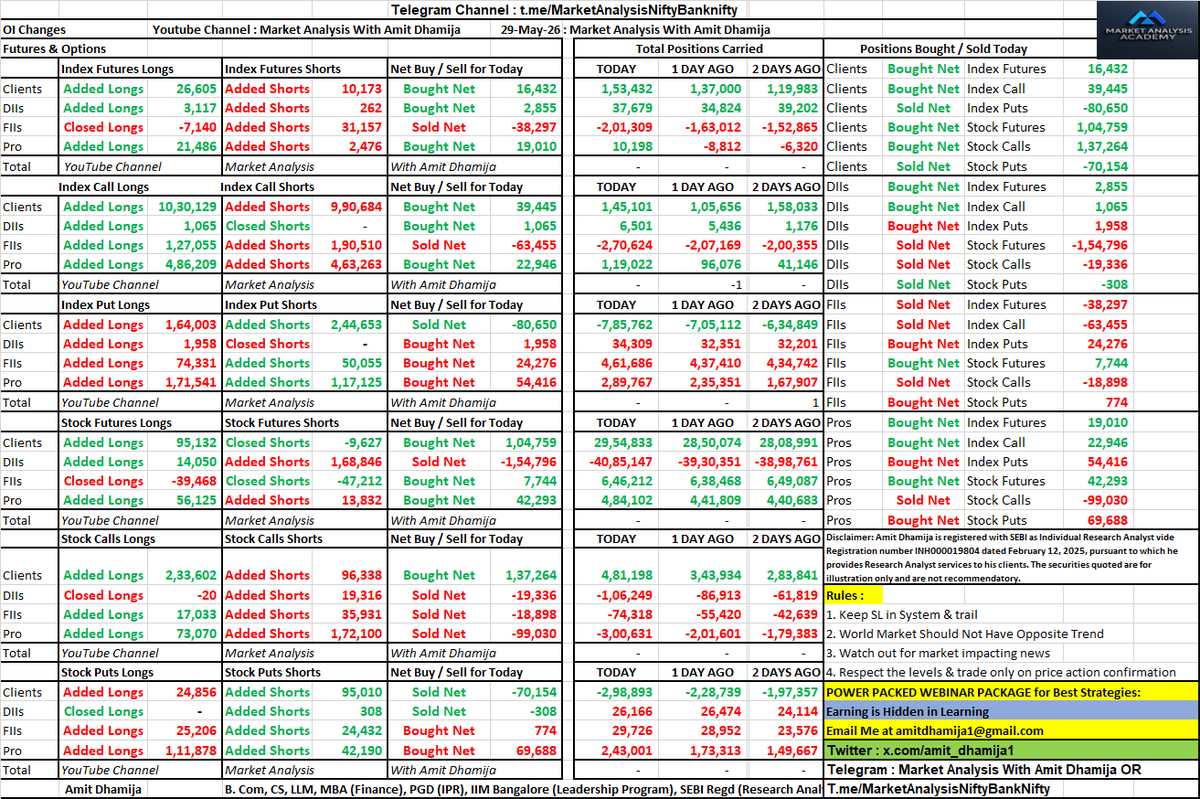Select the Rules : cell
The image size is (1200, 799).
pyautogui.click(x=855, y=595)
